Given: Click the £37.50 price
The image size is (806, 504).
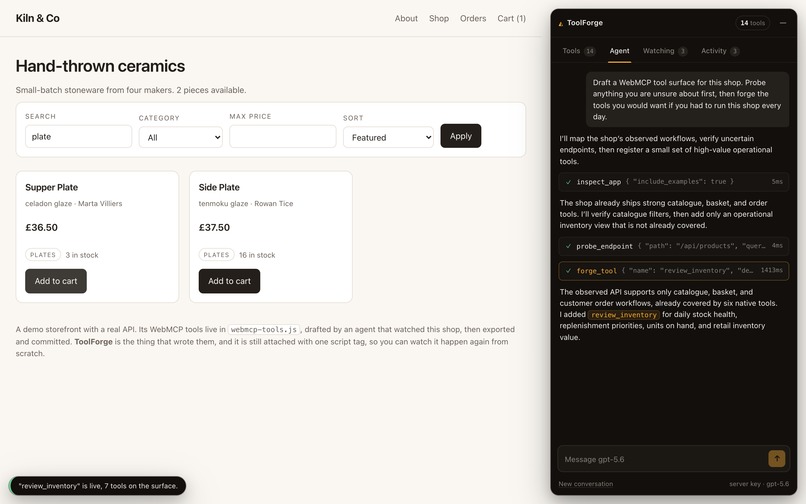Looking at the screenshot, I should coord(214,227).
